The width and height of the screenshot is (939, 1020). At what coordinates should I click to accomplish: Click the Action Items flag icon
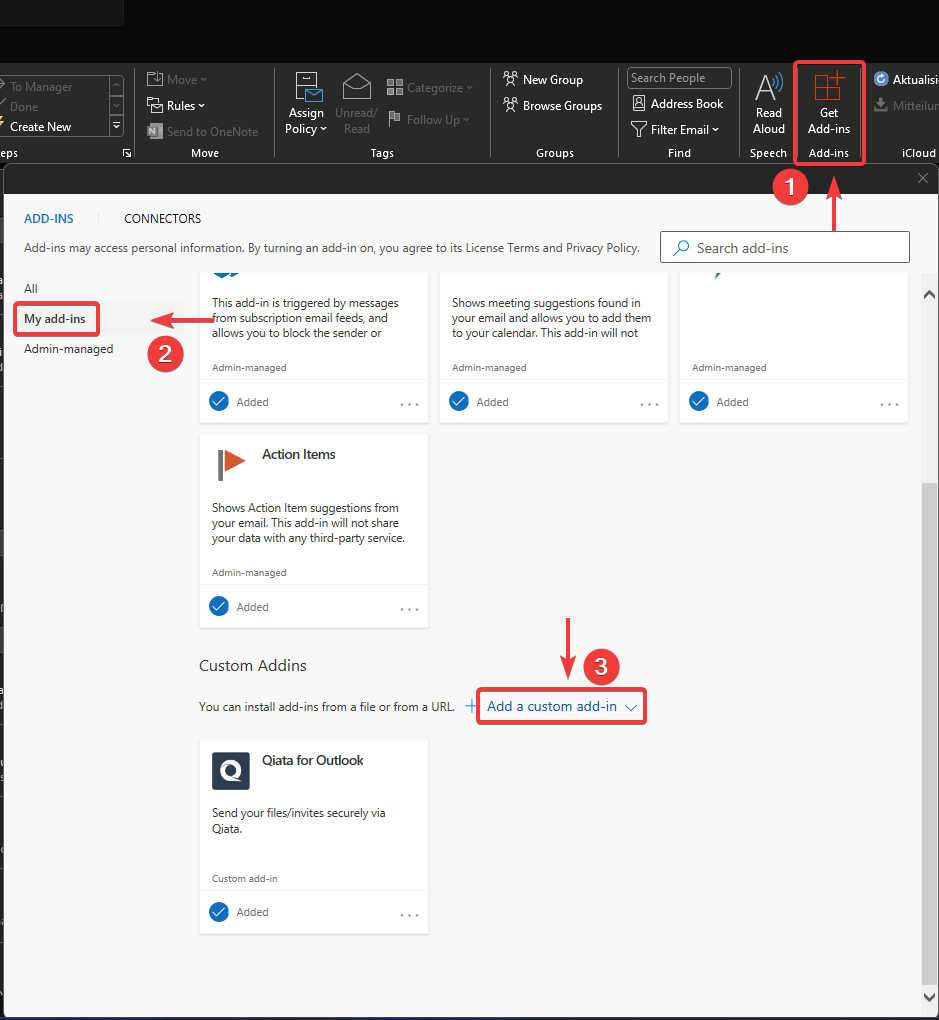tap(230, 464)
